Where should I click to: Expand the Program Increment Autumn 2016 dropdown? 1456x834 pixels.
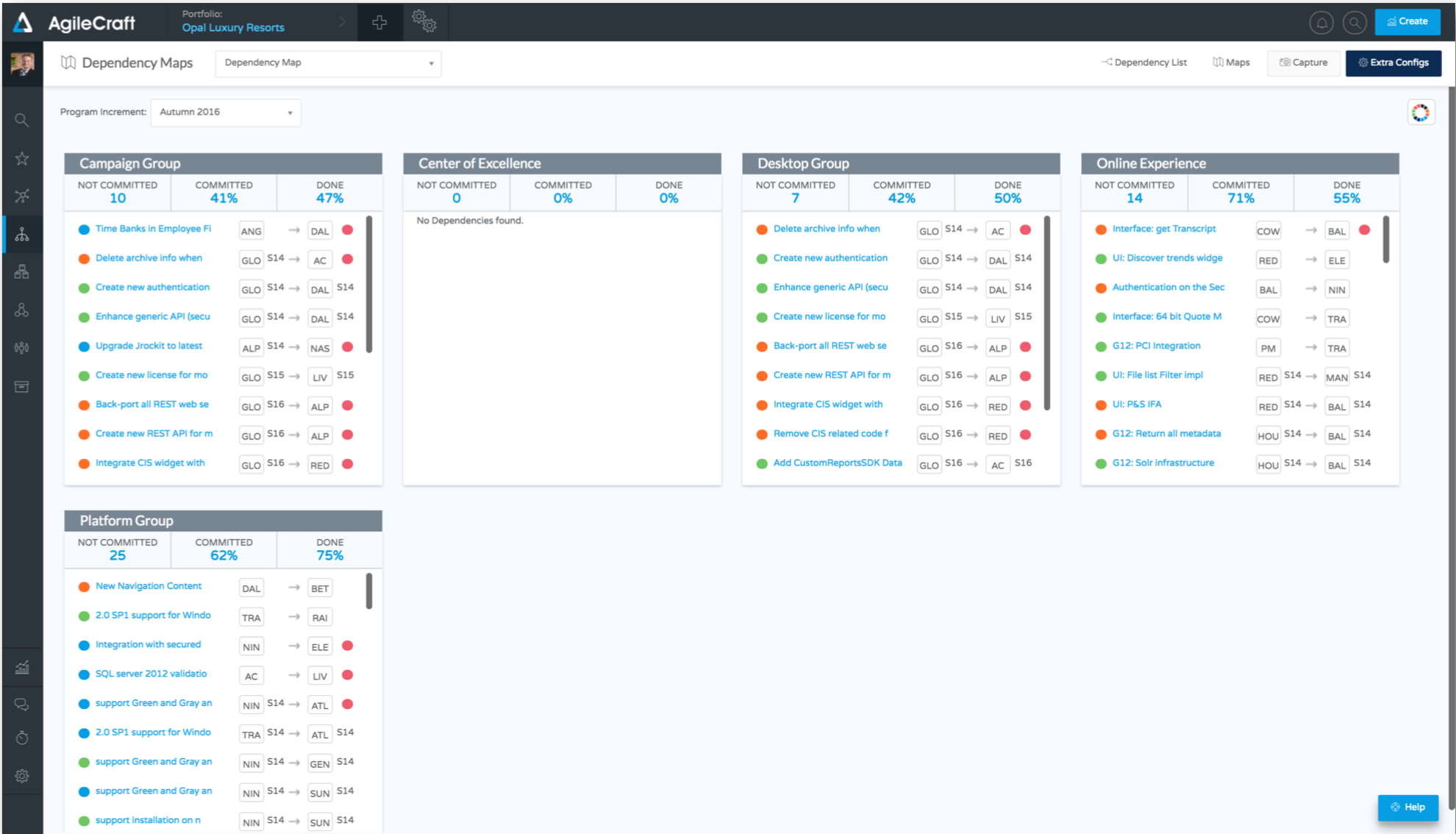point(225,113)
